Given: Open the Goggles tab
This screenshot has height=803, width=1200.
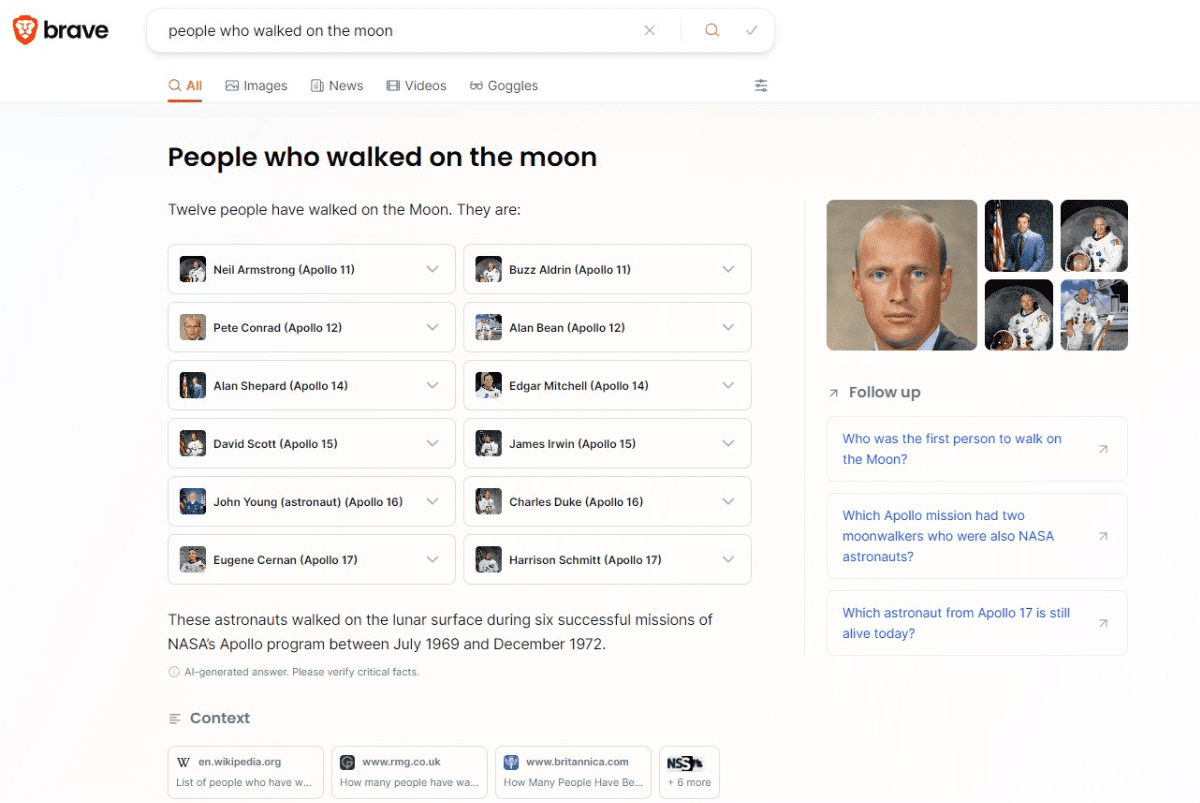Looking at the screenshot, I should coord(504,86).
